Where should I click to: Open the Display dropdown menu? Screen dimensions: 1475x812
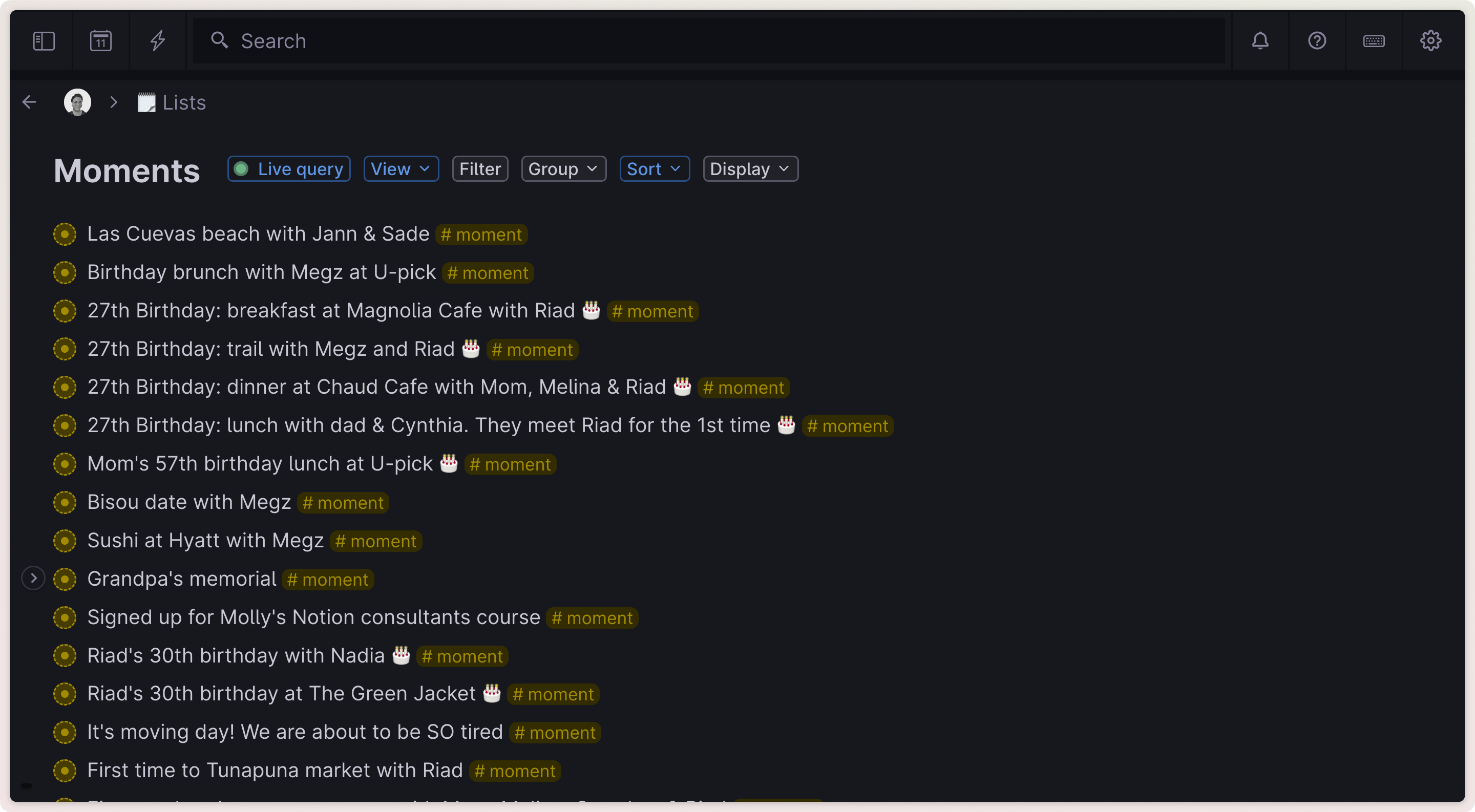coord(749,169)
